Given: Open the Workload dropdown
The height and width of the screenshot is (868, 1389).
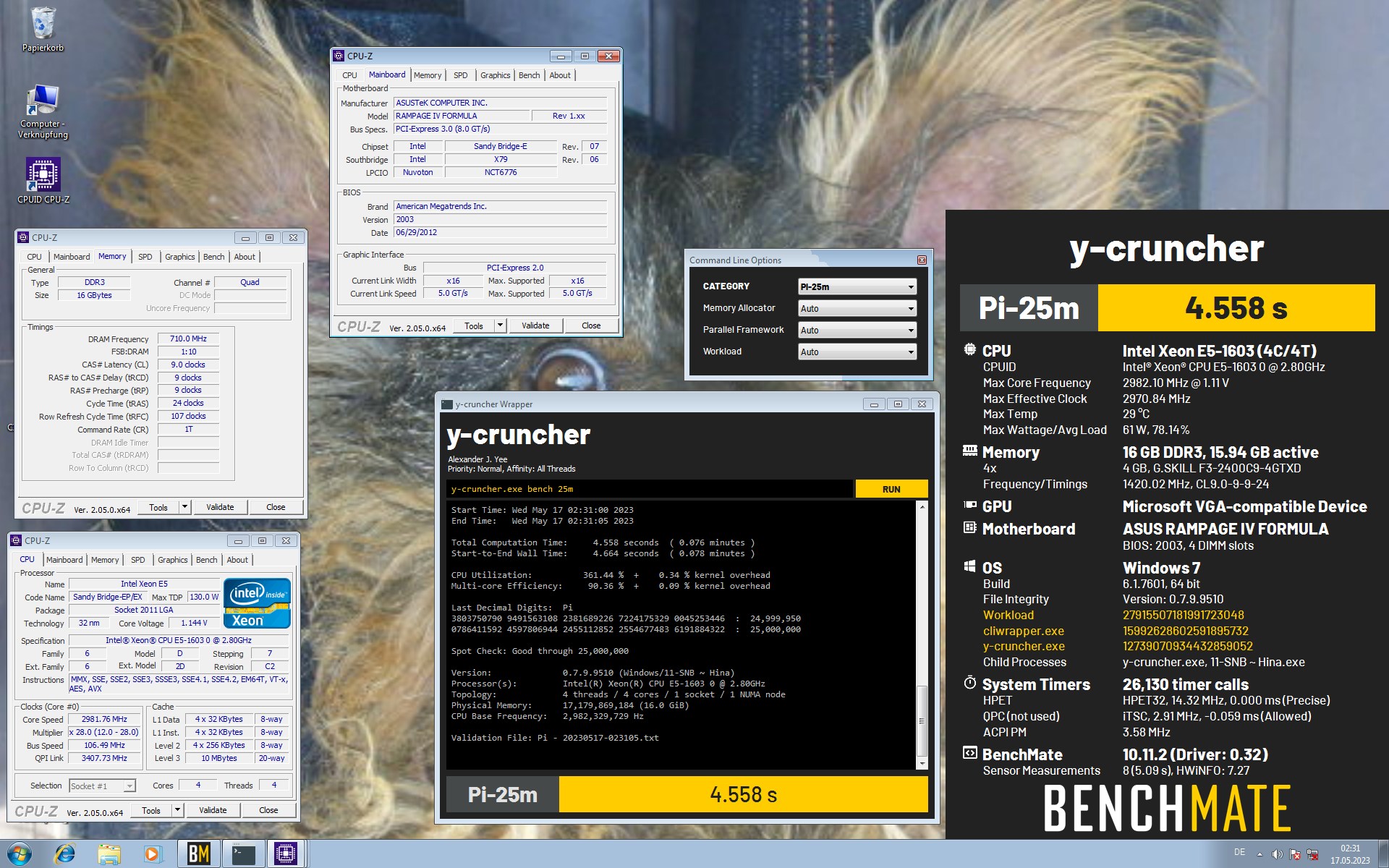Looking at the screenshot, I should (857, 352).
